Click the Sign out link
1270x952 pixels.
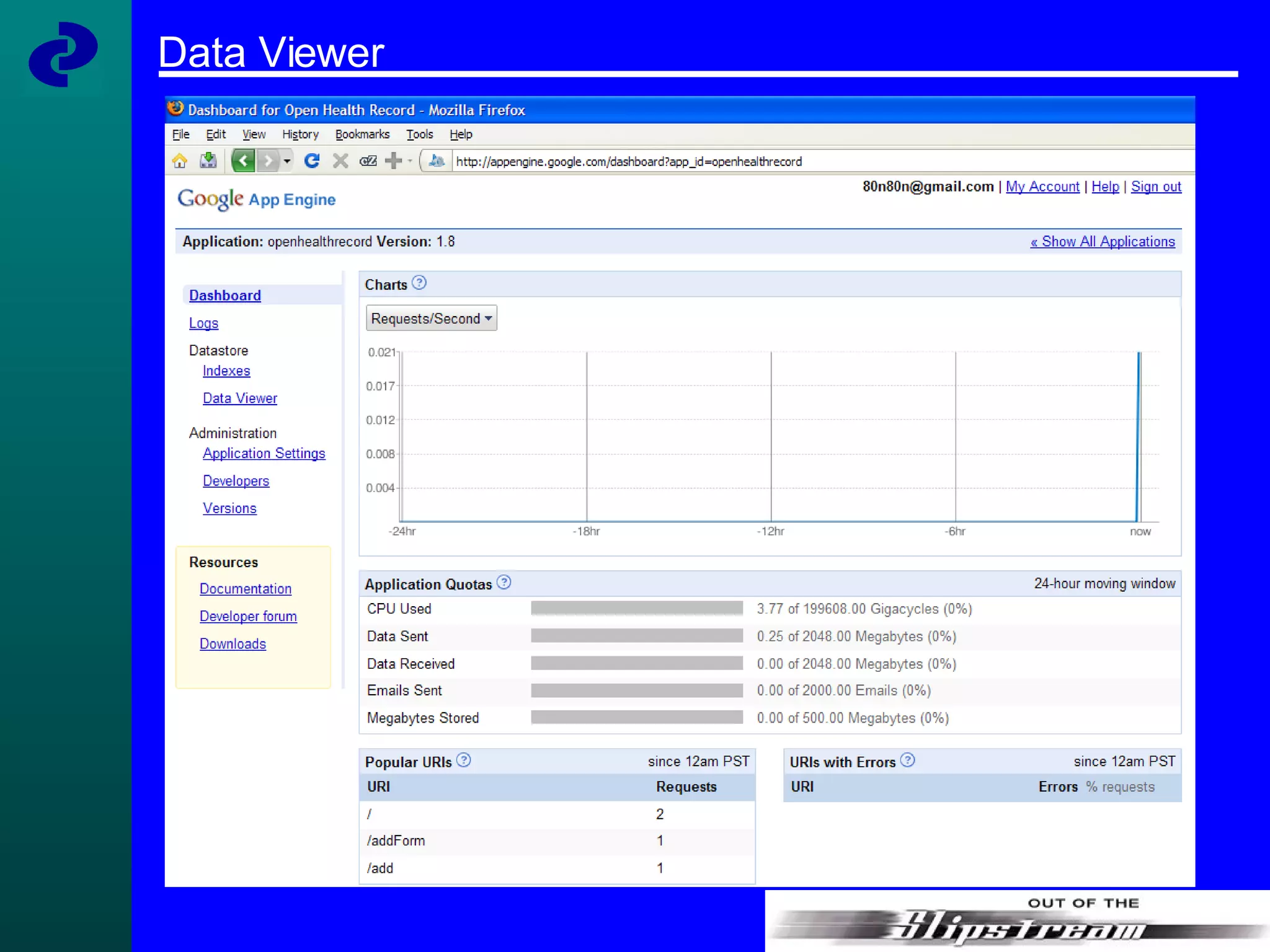[1156, 187]
